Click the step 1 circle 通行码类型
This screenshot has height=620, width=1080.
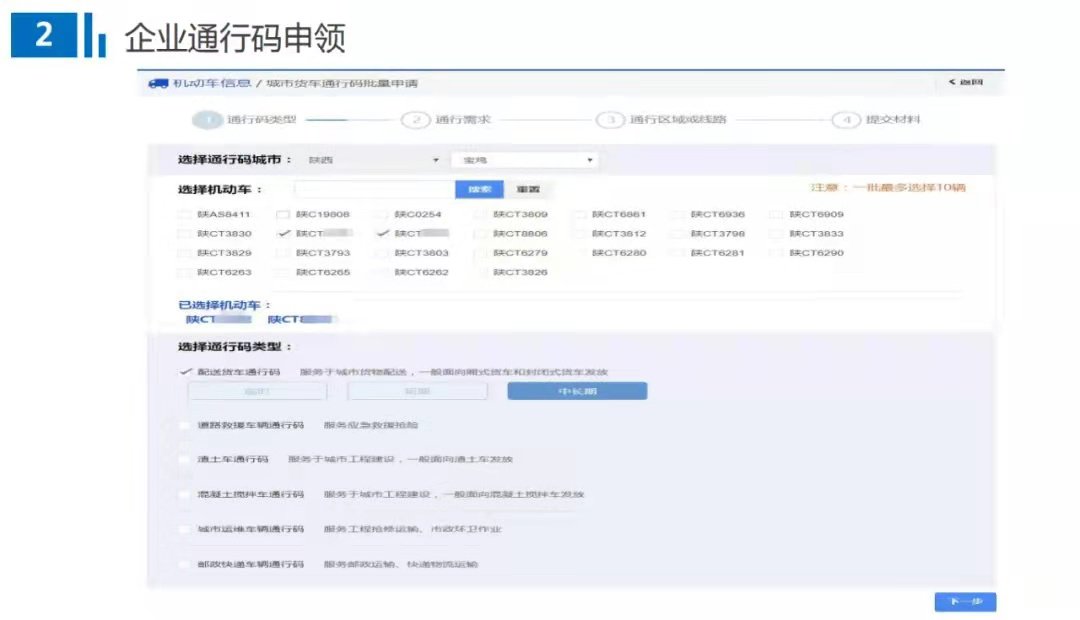pyautogui.click(x=207, y=120)
